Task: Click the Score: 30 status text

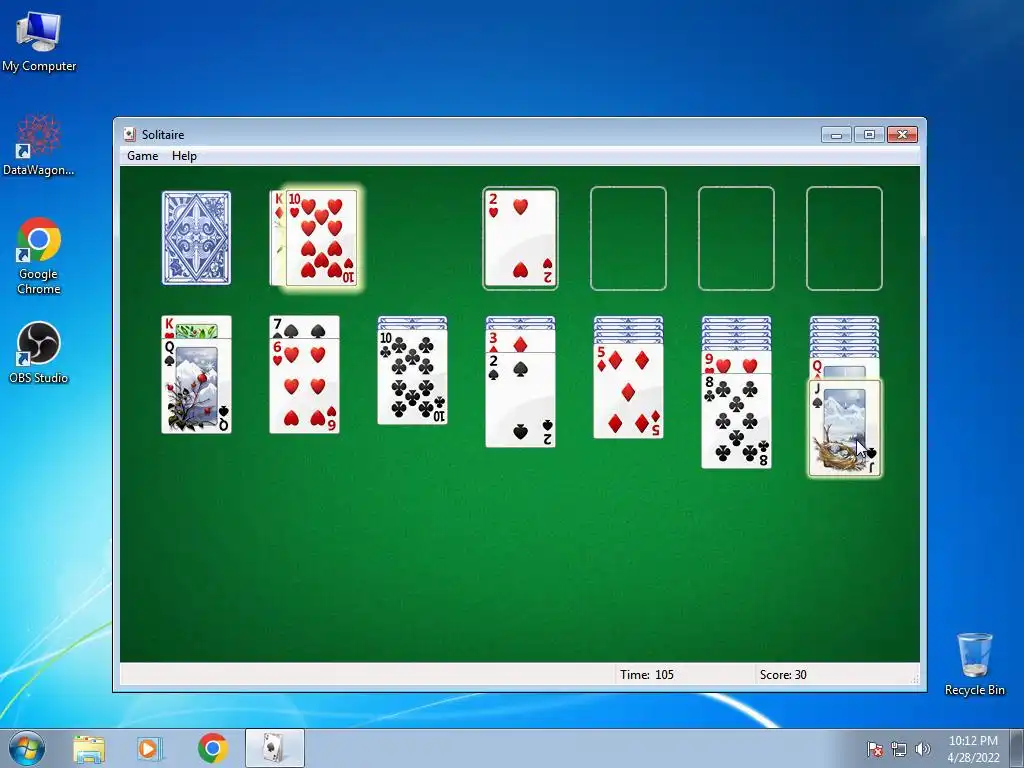Action: coord(783,675)
